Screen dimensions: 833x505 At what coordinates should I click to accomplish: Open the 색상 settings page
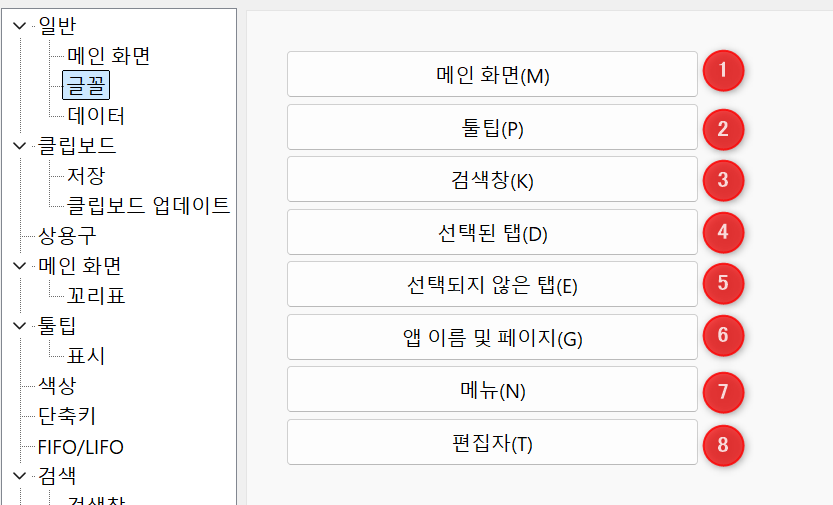[57, 386]
